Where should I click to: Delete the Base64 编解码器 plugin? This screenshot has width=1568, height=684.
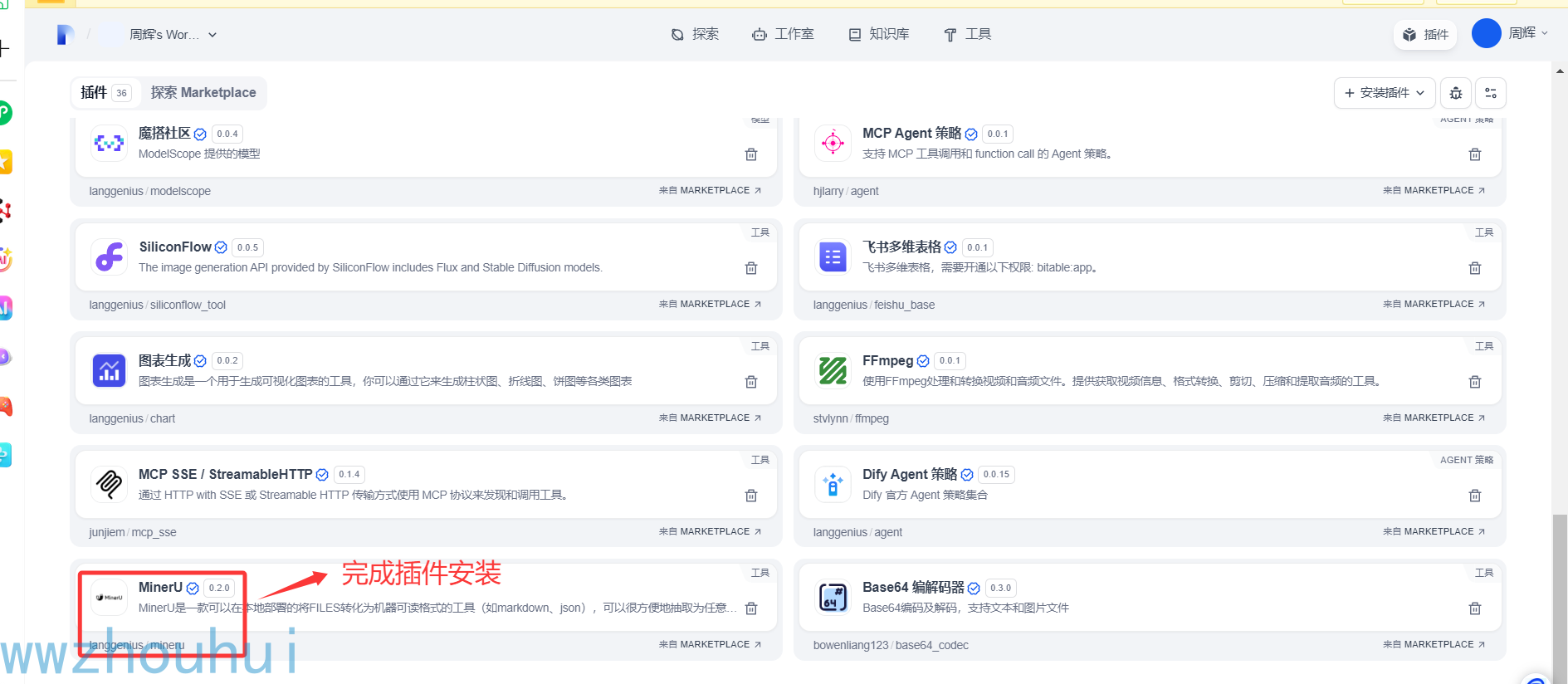[1475, 608]
